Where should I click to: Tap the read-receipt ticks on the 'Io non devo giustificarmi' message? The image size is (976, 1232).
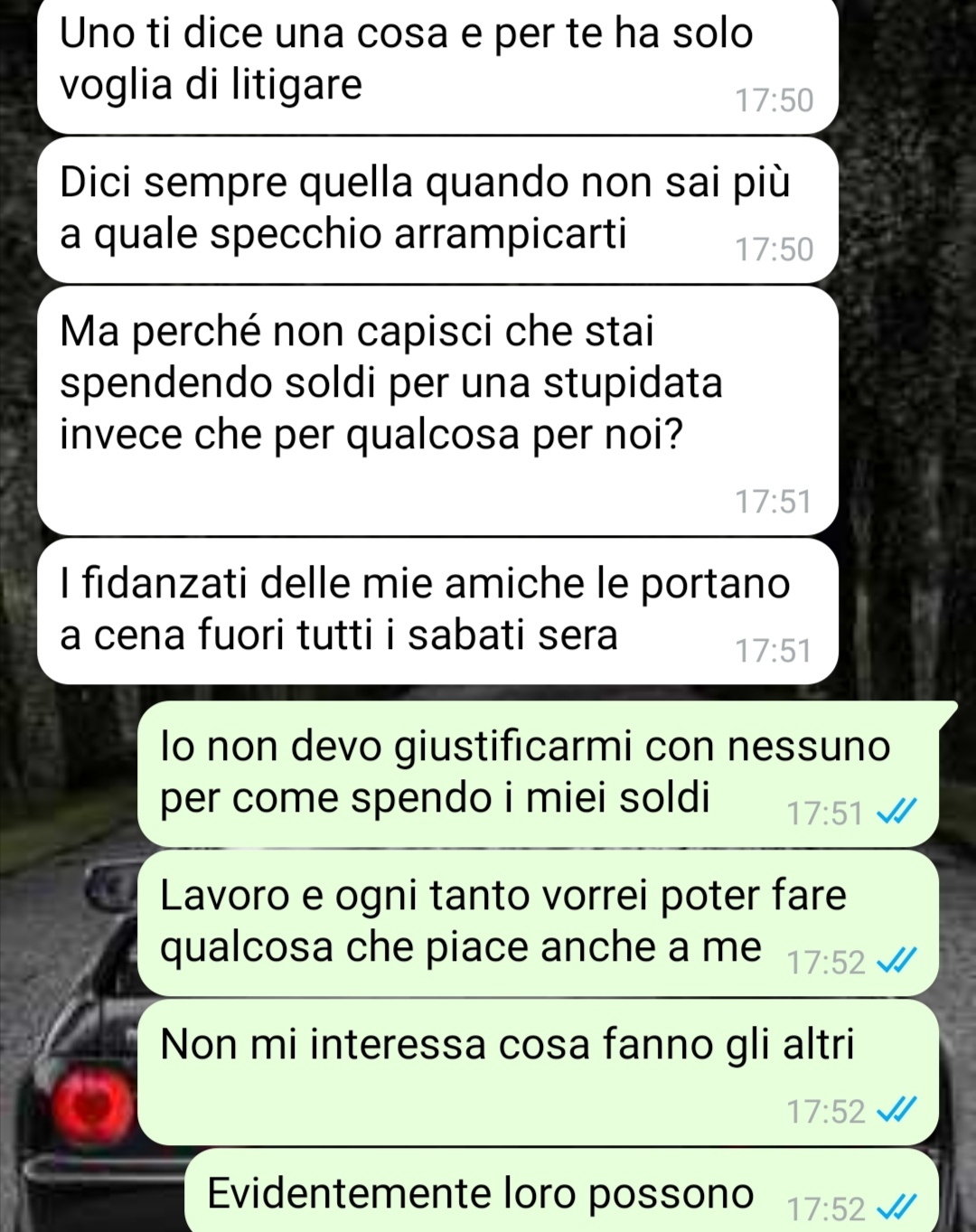click(x=897, y=813)
